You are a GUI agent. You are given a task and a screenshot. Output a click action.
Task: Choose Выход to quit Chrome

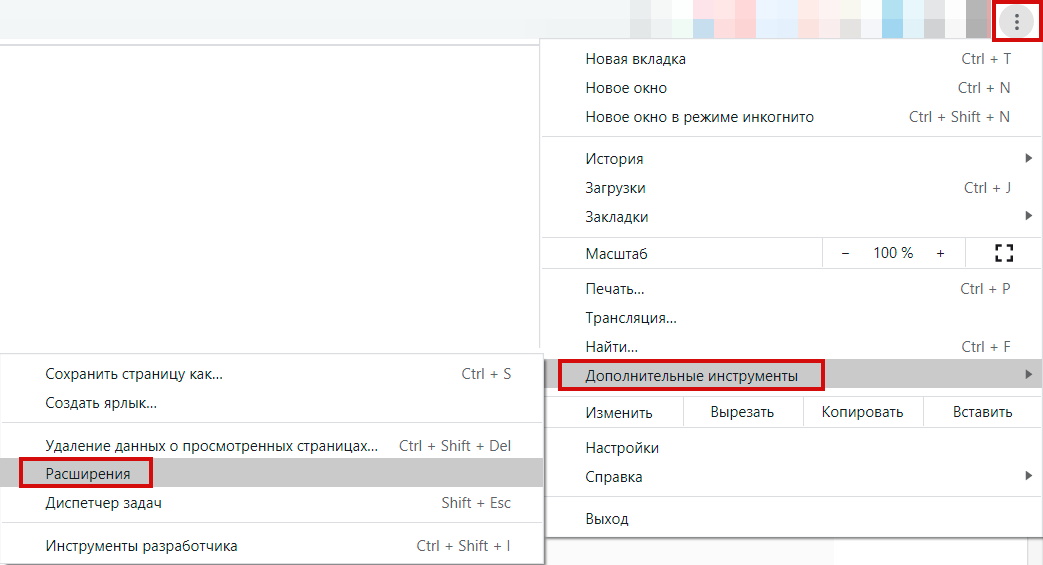(x=792, y=518)
